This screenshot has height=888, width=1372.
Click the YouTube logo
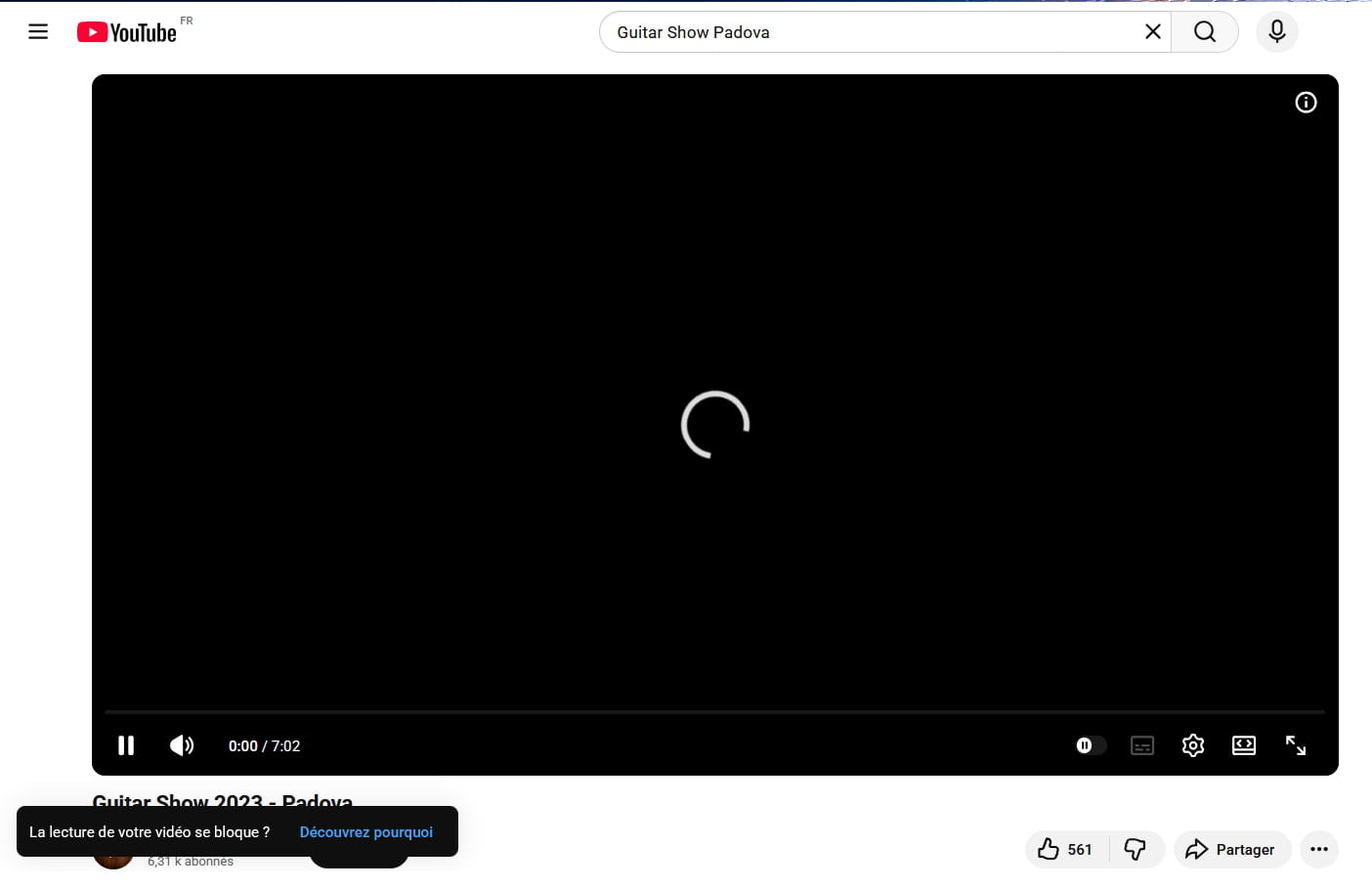127,32
